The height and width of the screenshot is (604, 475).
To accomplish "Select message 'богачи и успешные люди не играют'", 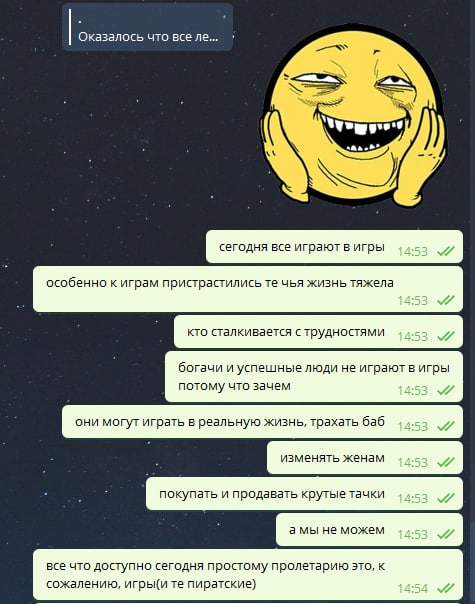I will click(314, 376).
